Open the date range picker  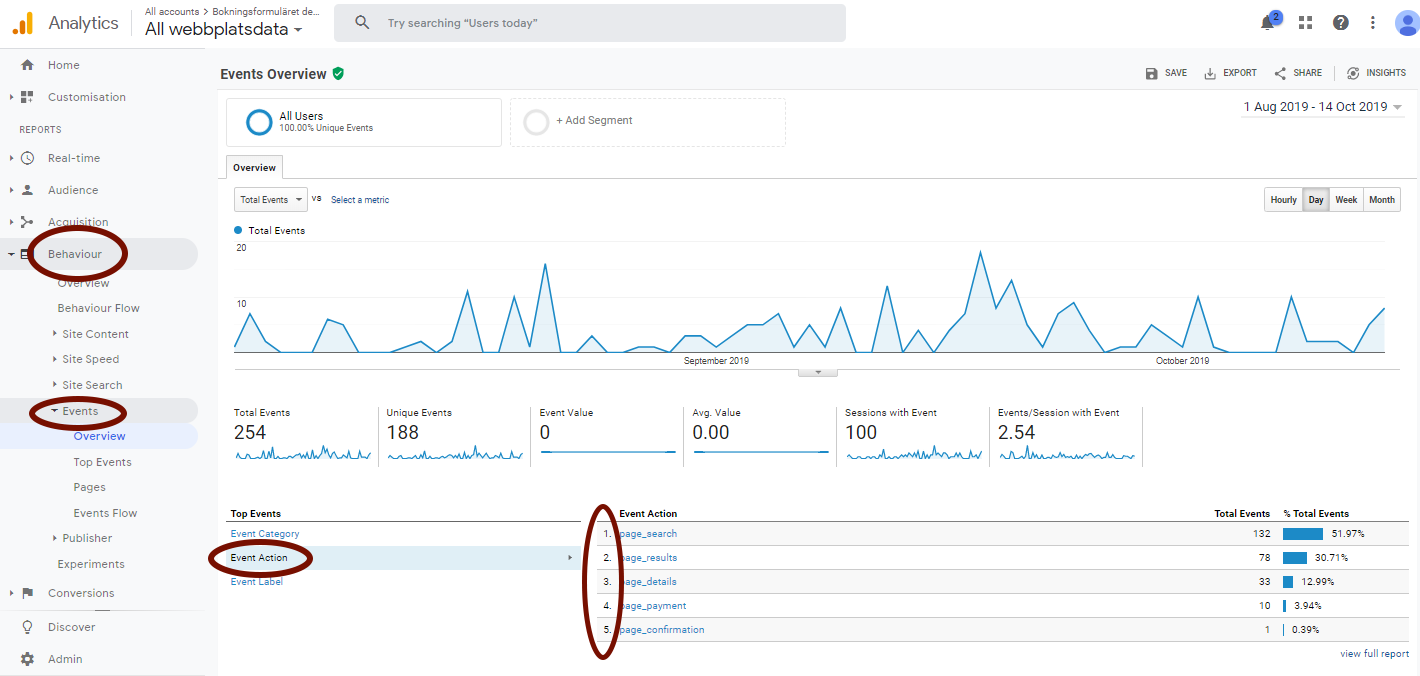pyautogui.click(x=1322, y=107)
